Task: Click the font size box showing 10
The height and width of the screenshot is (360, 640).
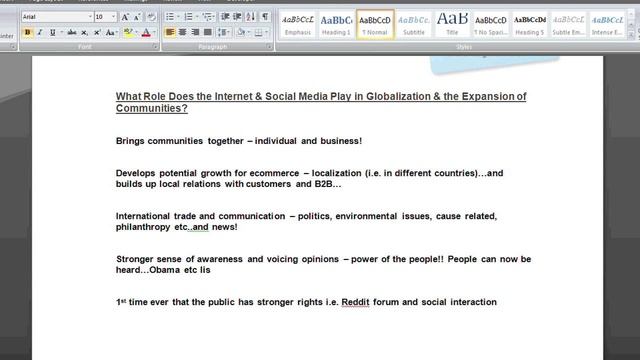Action: coord(105,17)
